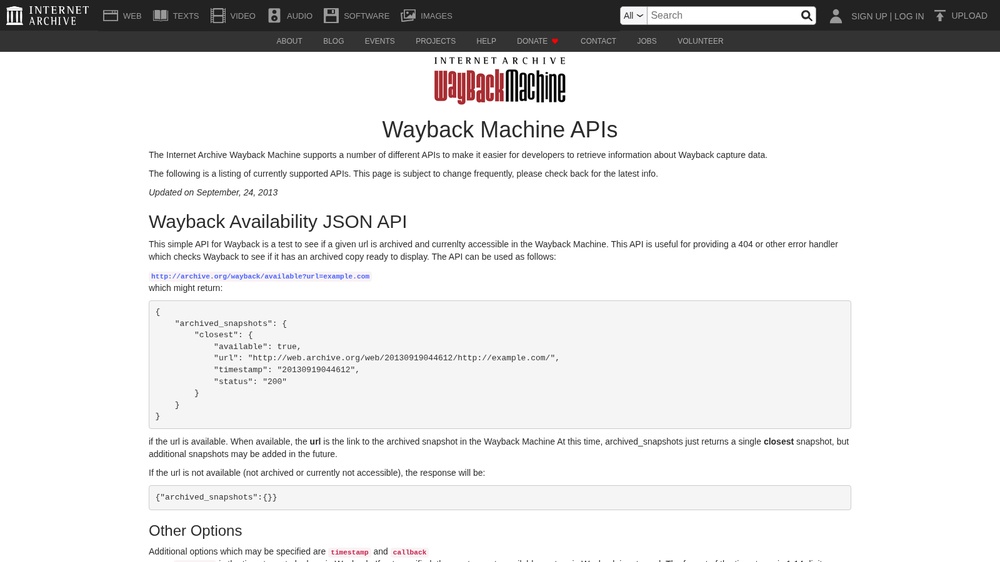Click the Wayback Availability JSON API heading
The width and height of the screenshot is (1000, 562).
tap(277, 221)
